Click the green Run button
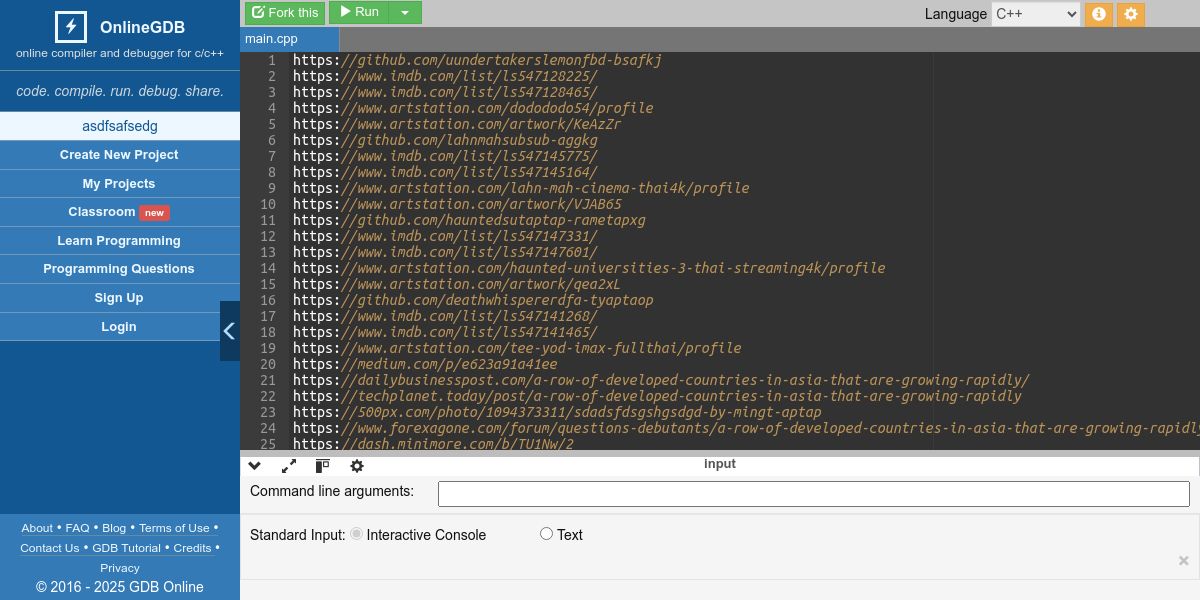 pos(359,12)
